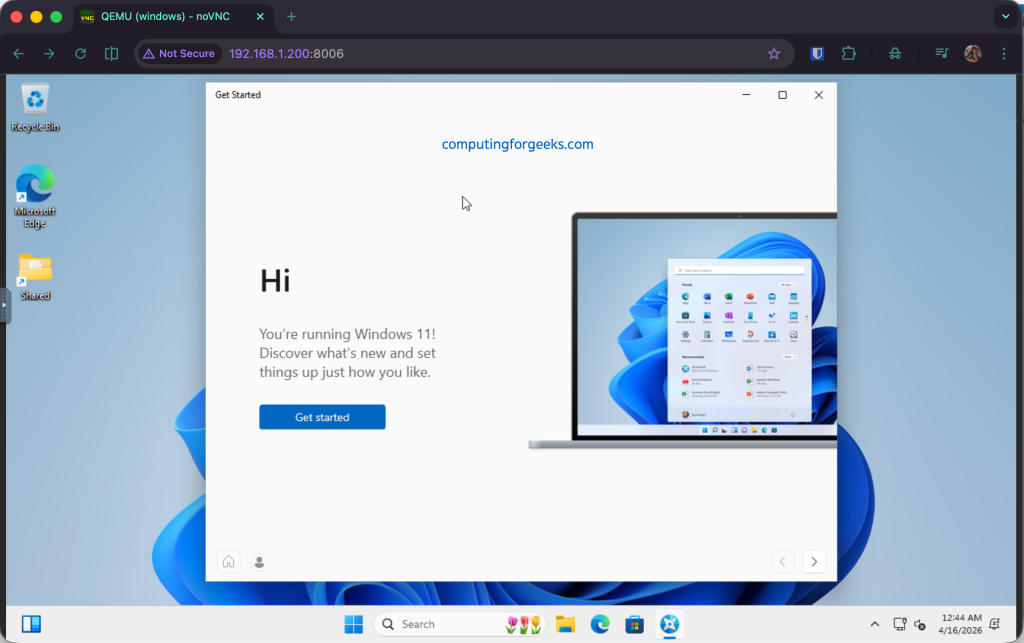The image size is (1024, 643).
Task: Open the tulips Widgets icon on taskbar
Action: point(522,624)
